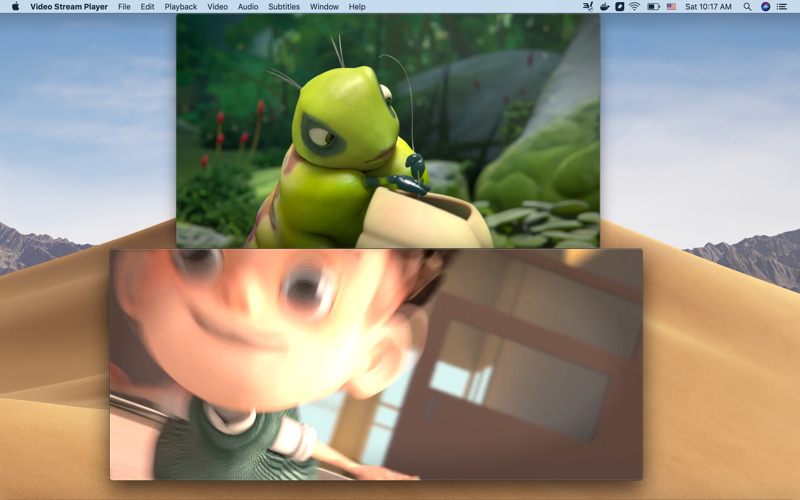Open the Playback menu
The width and height of the screenshot is (800, 500).
(181, 7)
